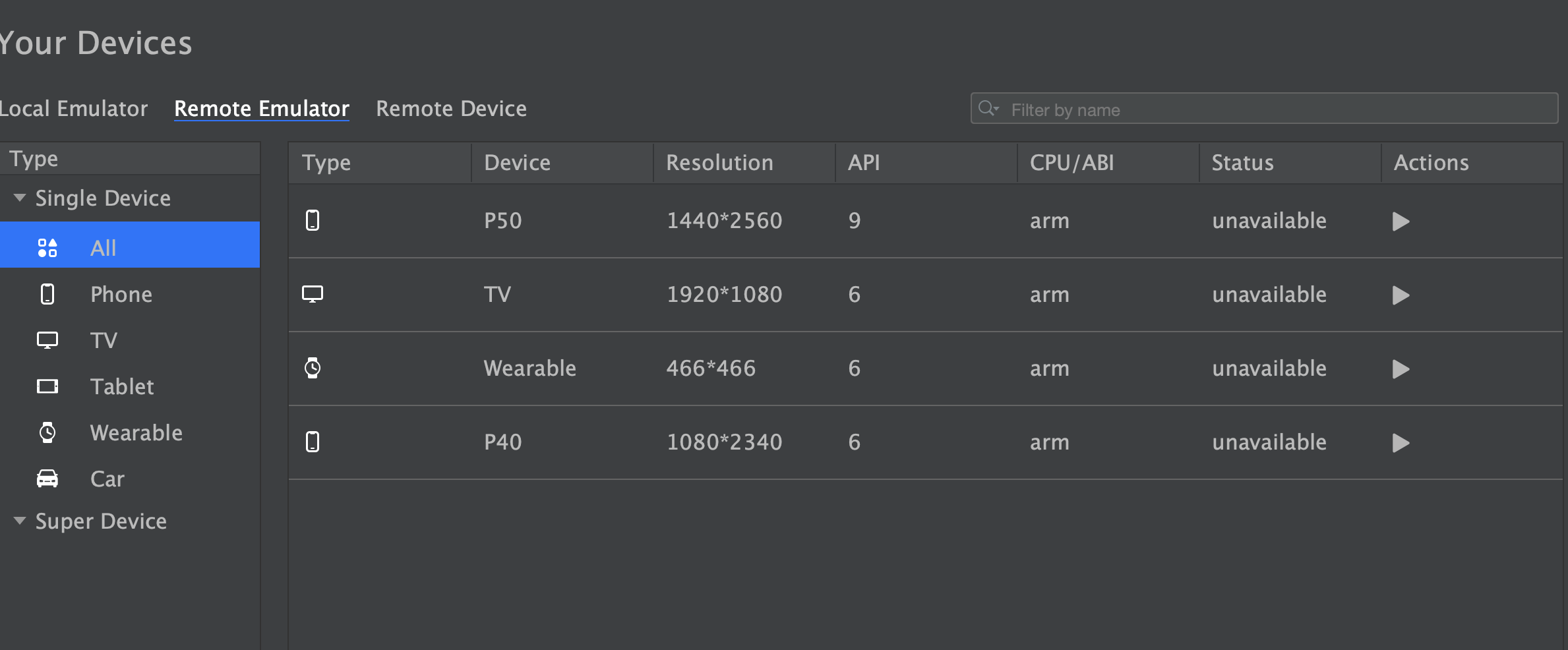
Task: Click the Filter by name field
Action: [x=1264, y=108]
